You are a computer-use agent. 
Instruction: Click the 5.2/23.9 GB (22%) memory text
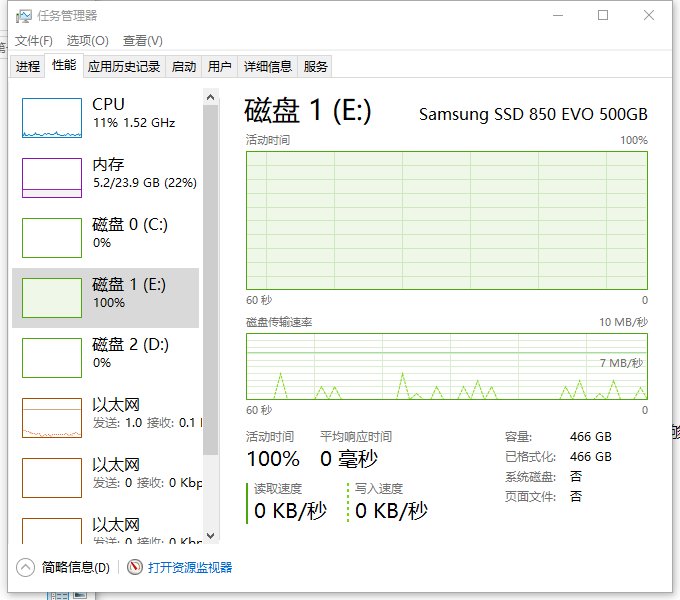[x=145, y=183]
